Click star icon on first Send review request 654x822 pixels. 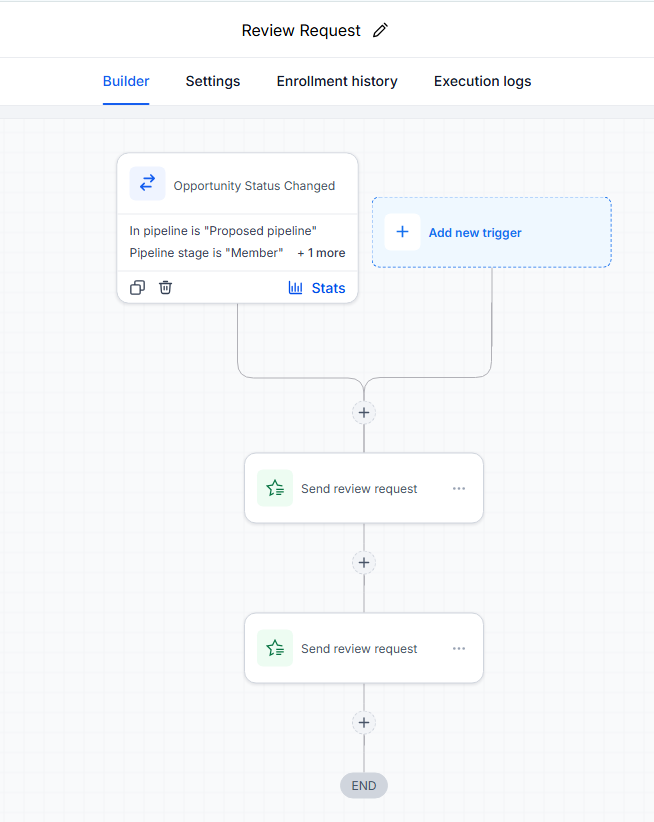click(275, 488)
